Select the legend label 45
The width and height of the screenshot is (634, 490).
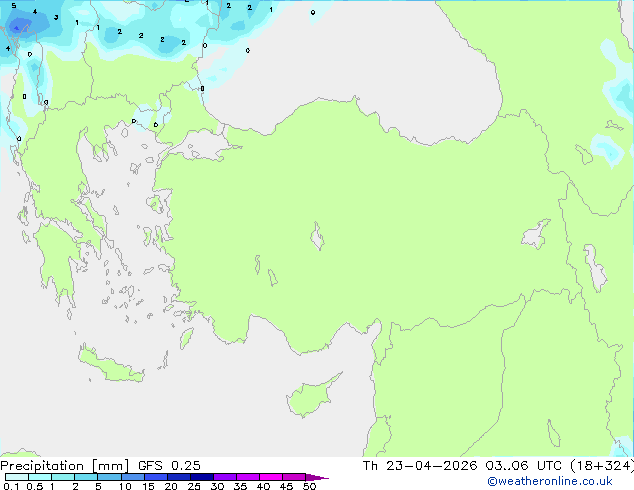(286, 486)
